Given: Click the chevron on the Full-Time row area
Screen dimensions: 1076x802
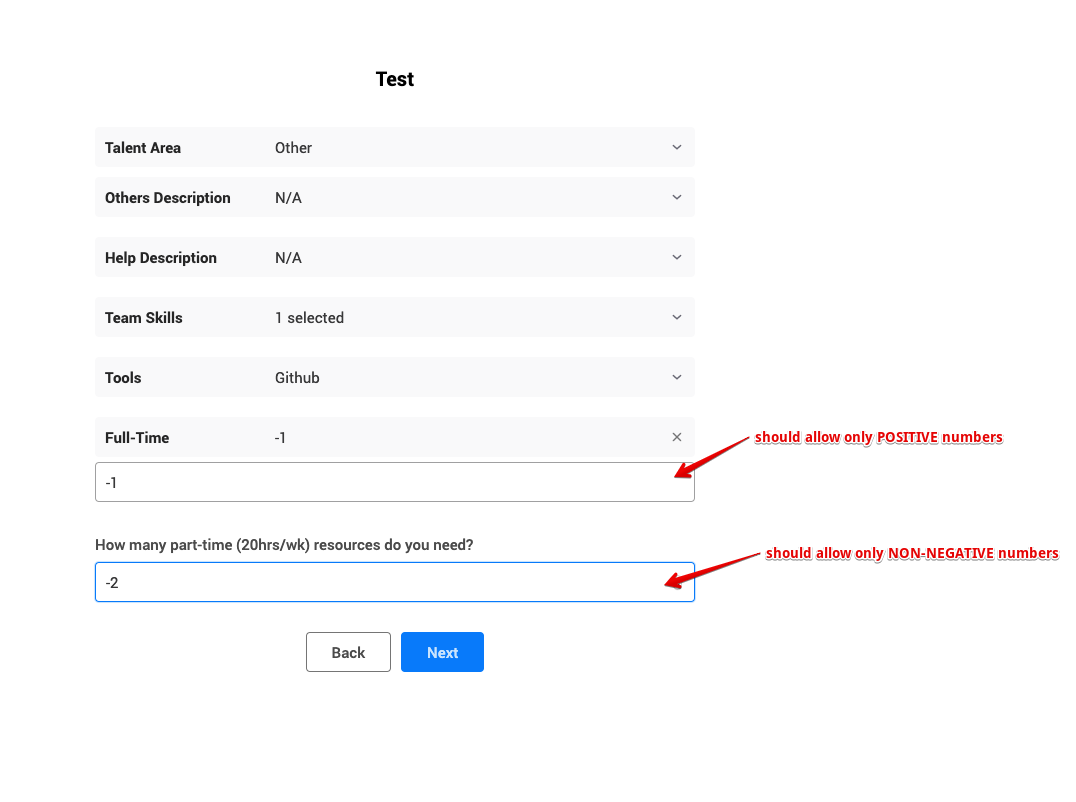Looking at the screenshot, I should [x=677, y=437].
